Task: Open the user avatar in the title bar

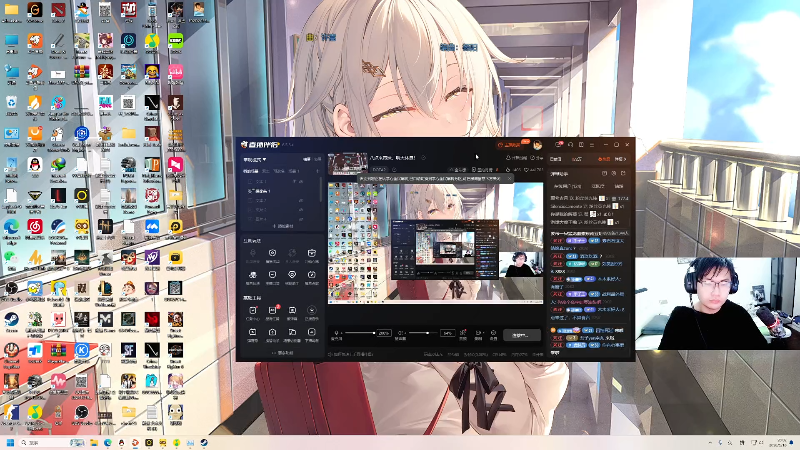Action: coord(537,145)
